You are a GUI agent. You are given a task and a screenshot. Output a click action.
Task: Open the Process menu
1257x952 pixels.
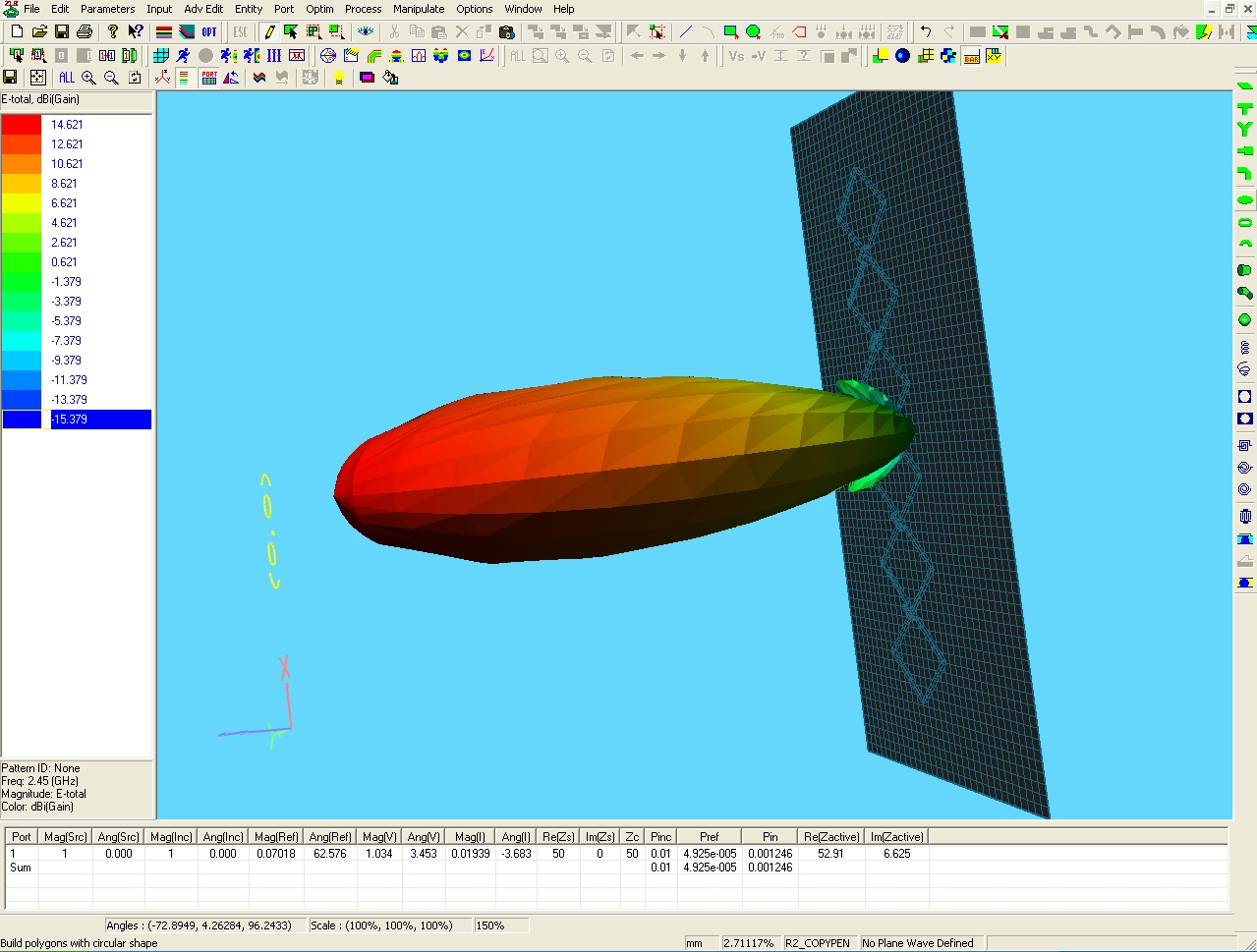363,9
